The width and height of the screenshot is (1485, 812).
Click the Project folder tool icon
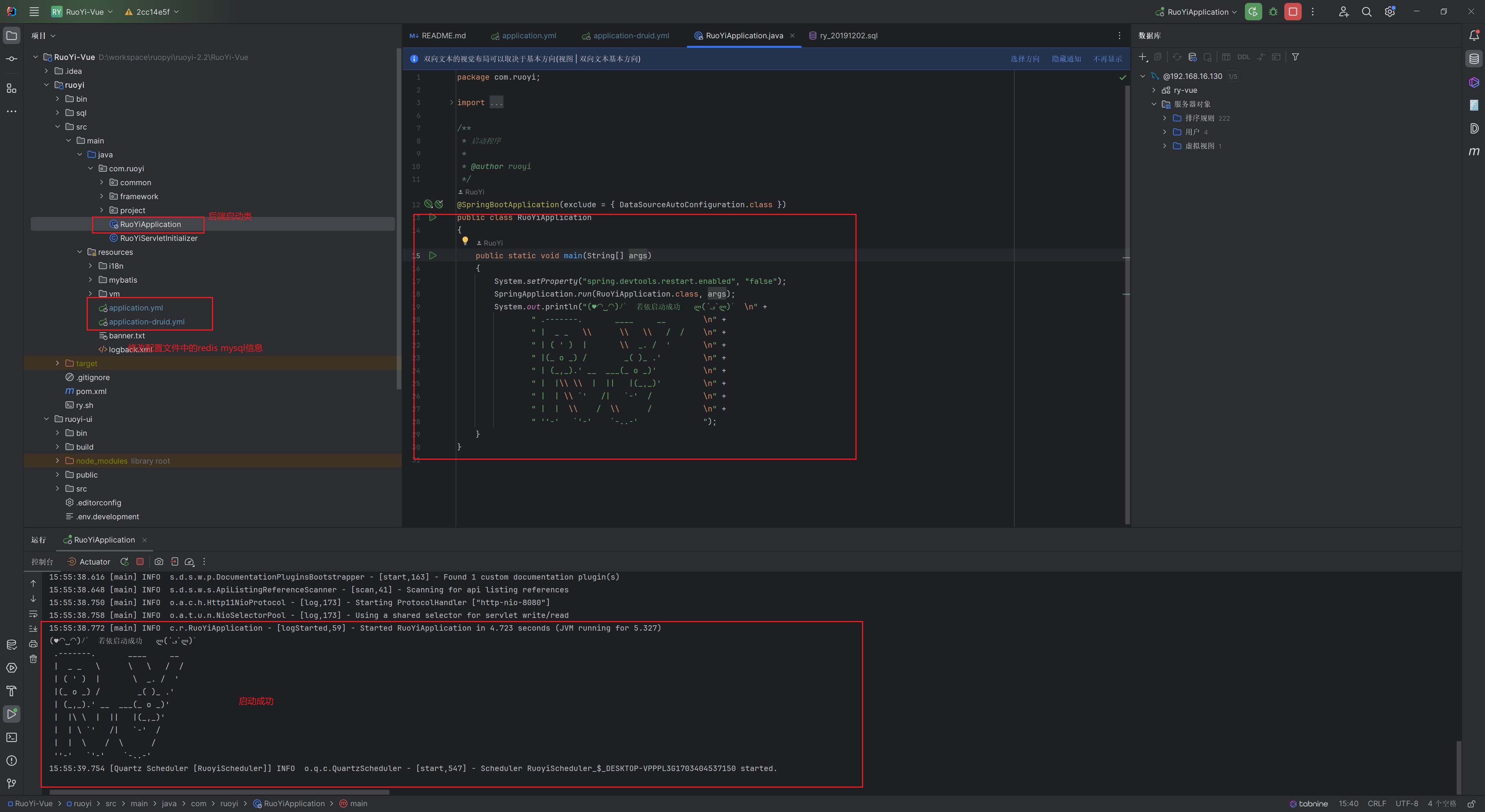[x=12, y=36]
